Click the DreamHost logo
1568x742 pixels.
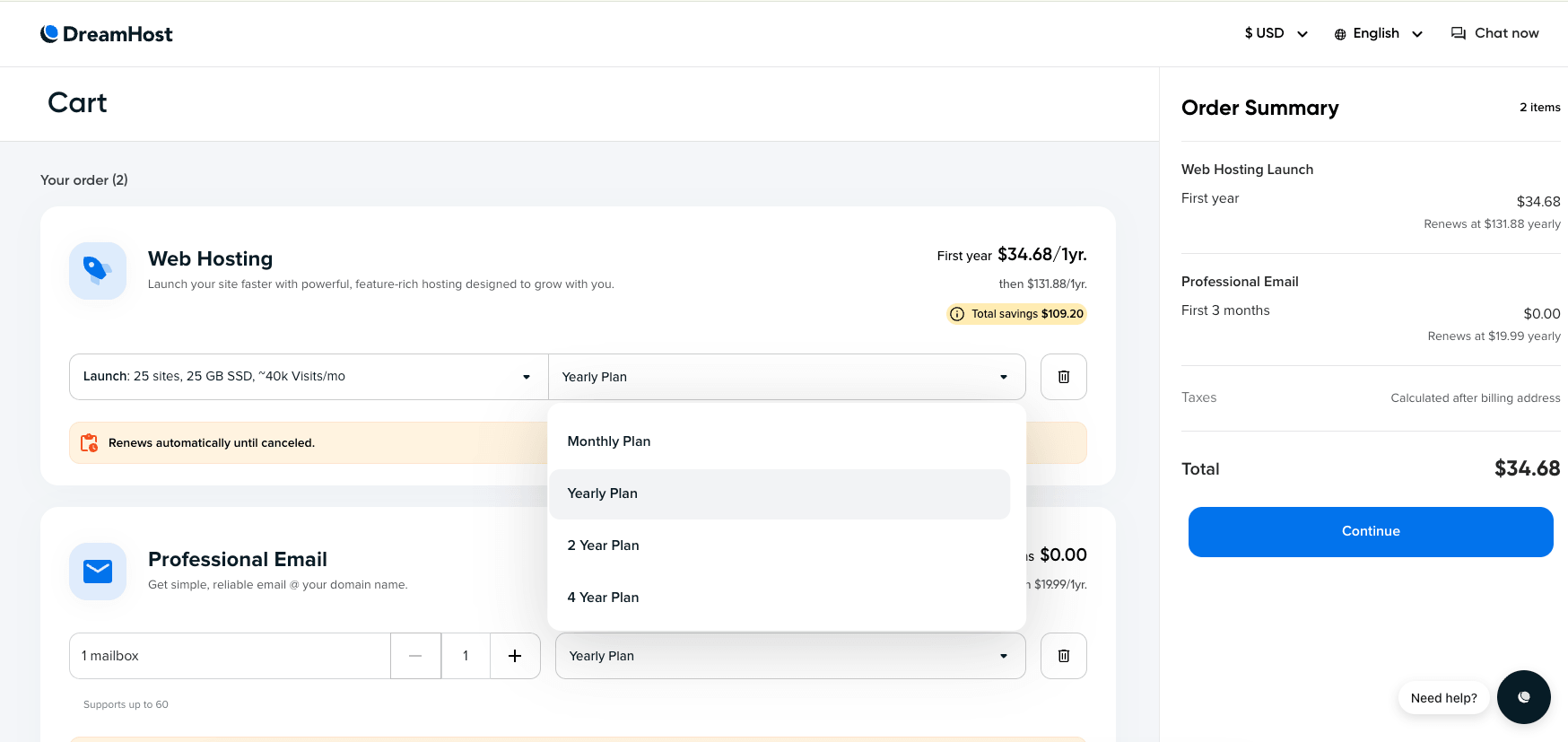106,34
